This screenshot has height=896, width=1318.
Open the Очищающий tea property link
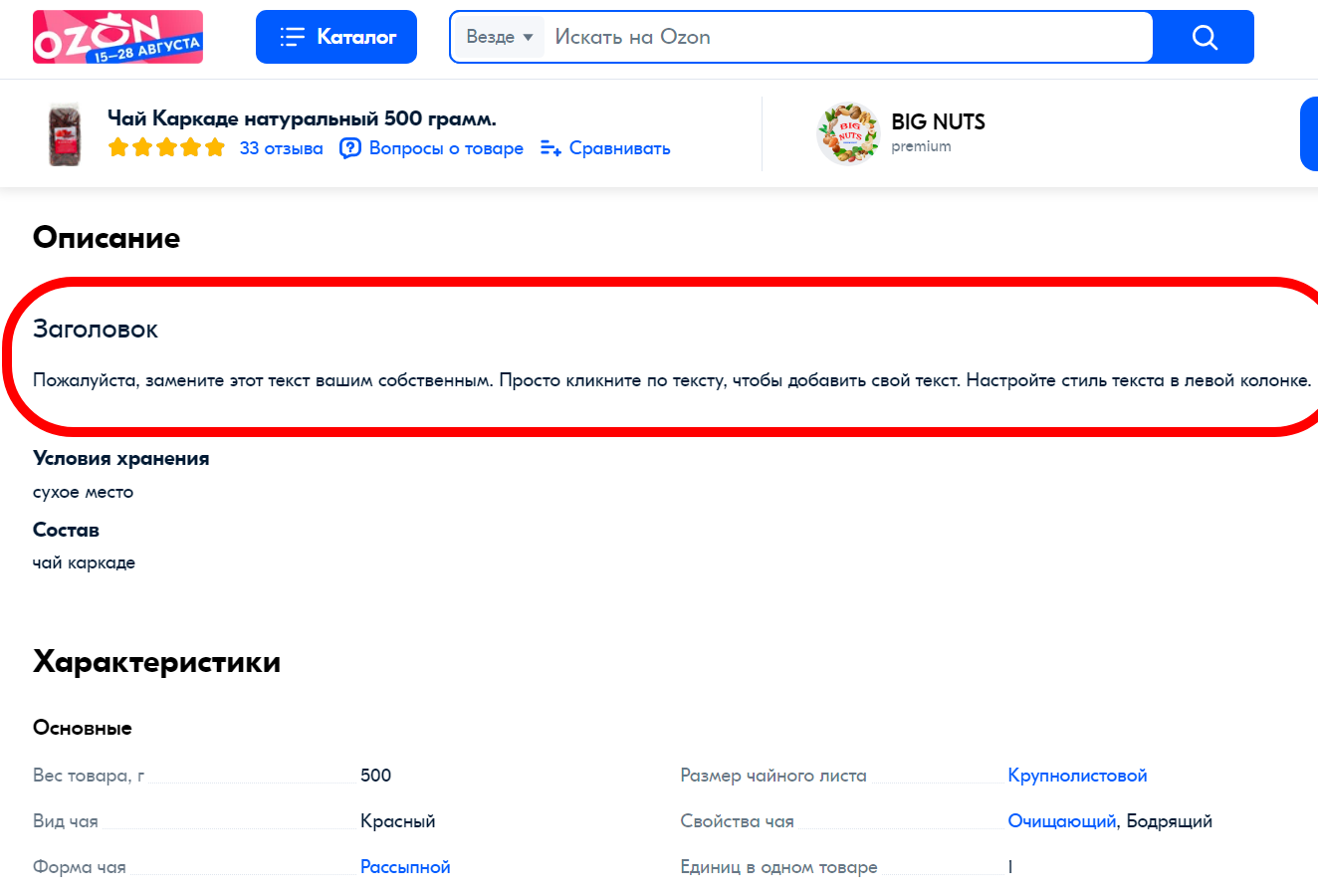pos(1060,820)
